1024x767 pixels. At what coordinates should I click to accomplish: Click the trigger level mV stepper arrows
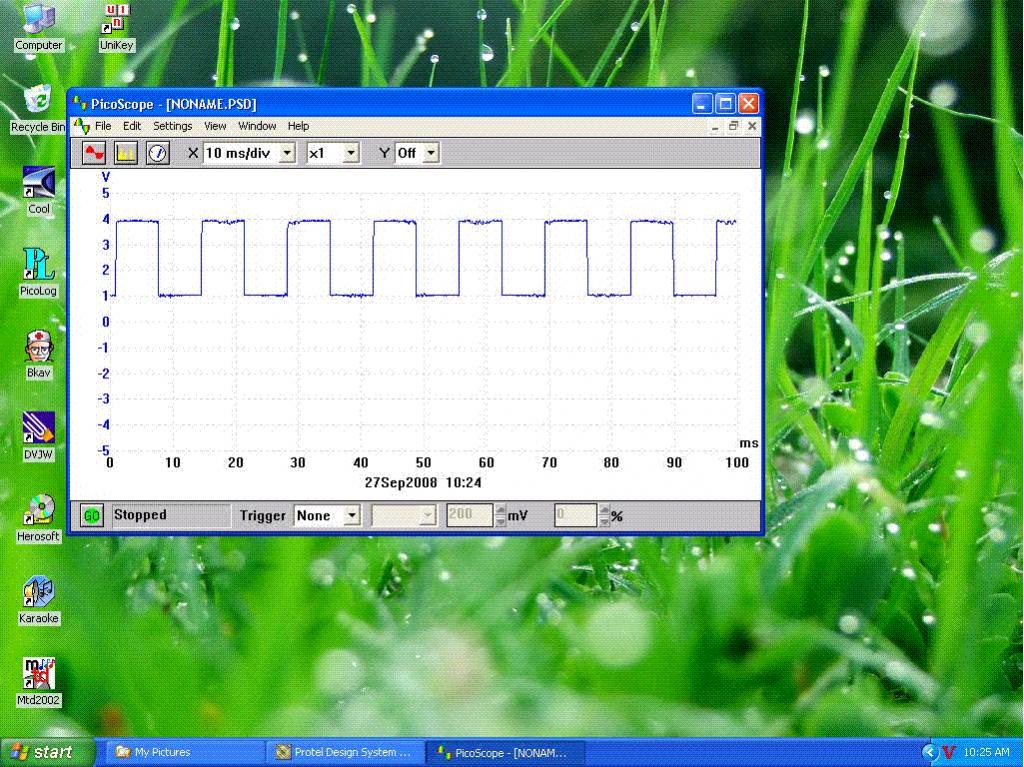(x=501, y=516)
